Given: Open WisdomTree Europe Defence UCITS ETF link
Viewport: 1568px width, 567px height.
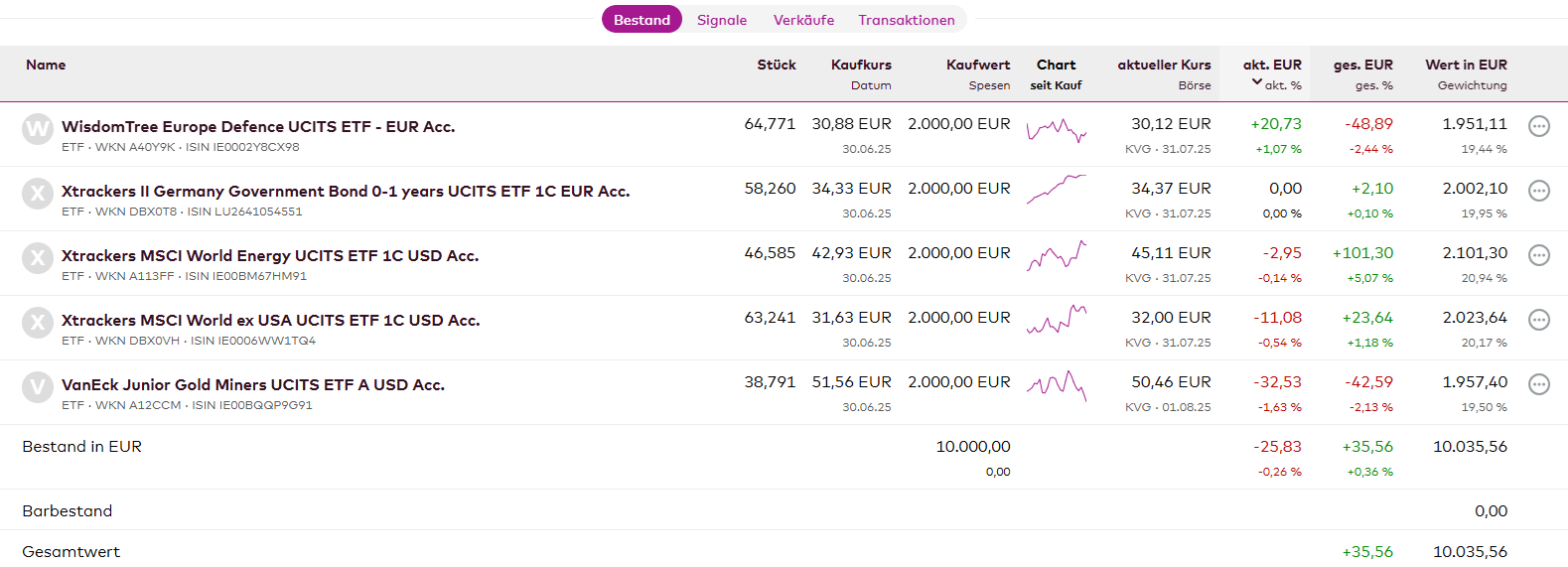Looking at the screenshot, I should [258, 127].
